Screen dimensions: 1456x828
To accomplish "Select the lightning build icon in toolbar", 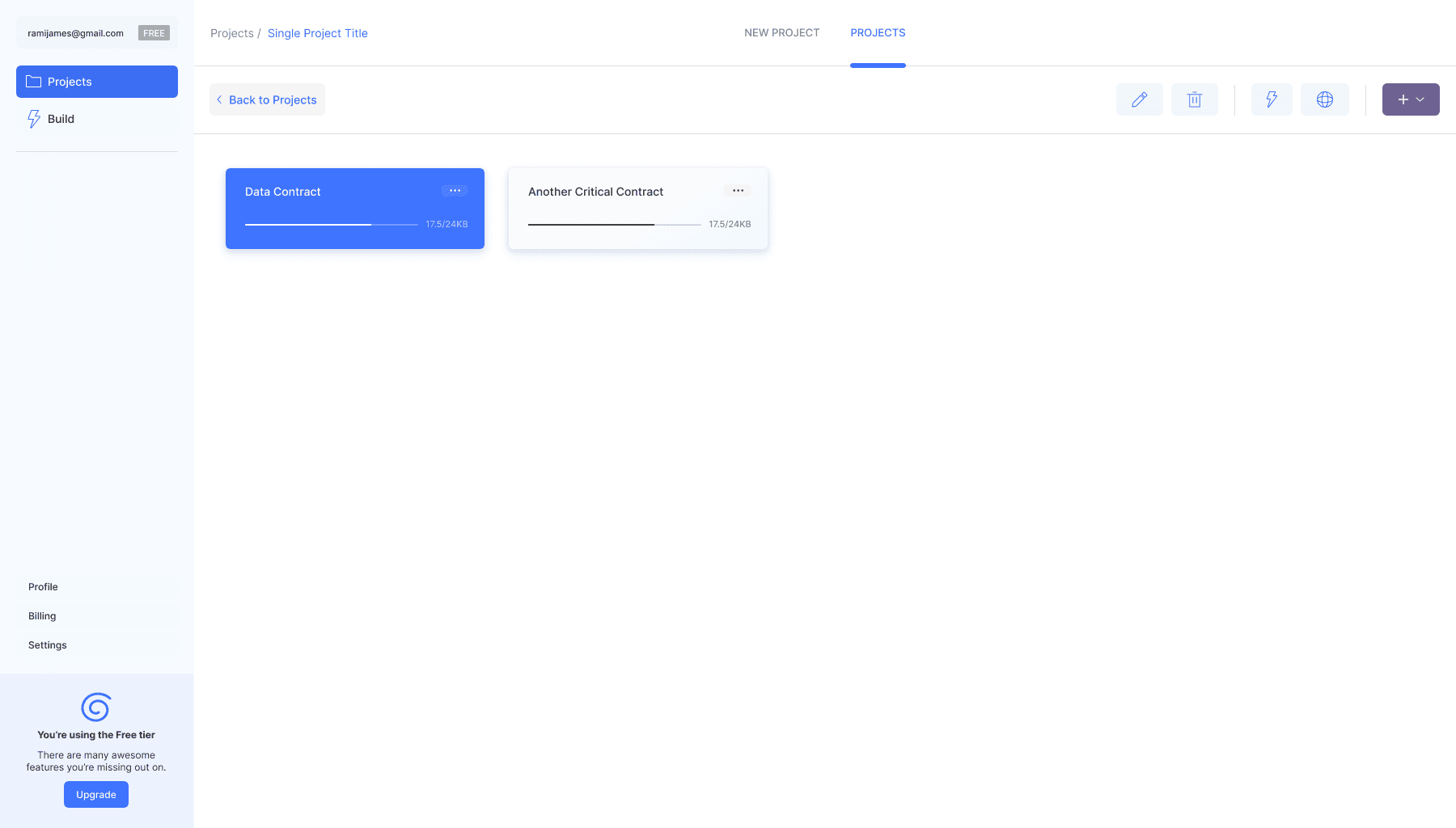I will click(x=1272, y=99).
